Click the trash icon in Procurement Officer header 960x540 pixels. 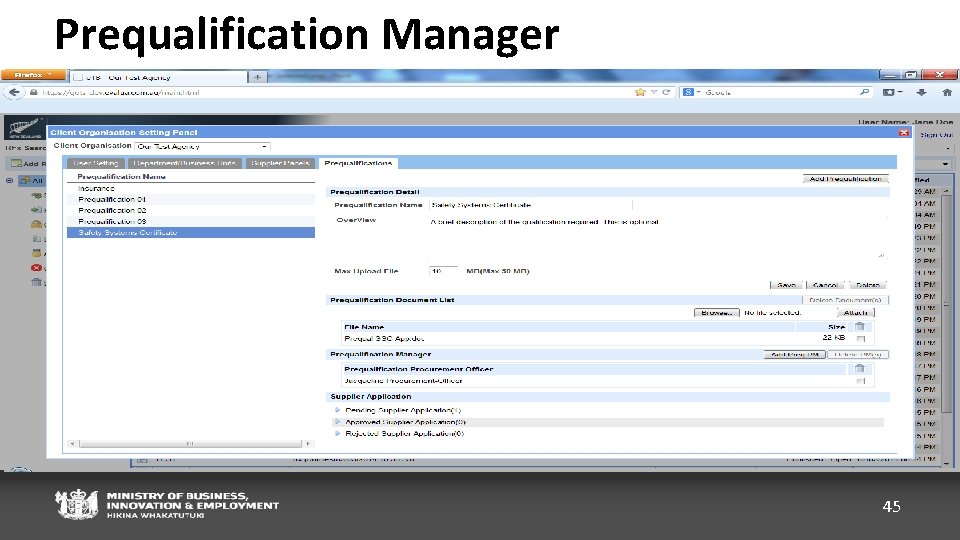pyautogui.click(x=860, y=369)
